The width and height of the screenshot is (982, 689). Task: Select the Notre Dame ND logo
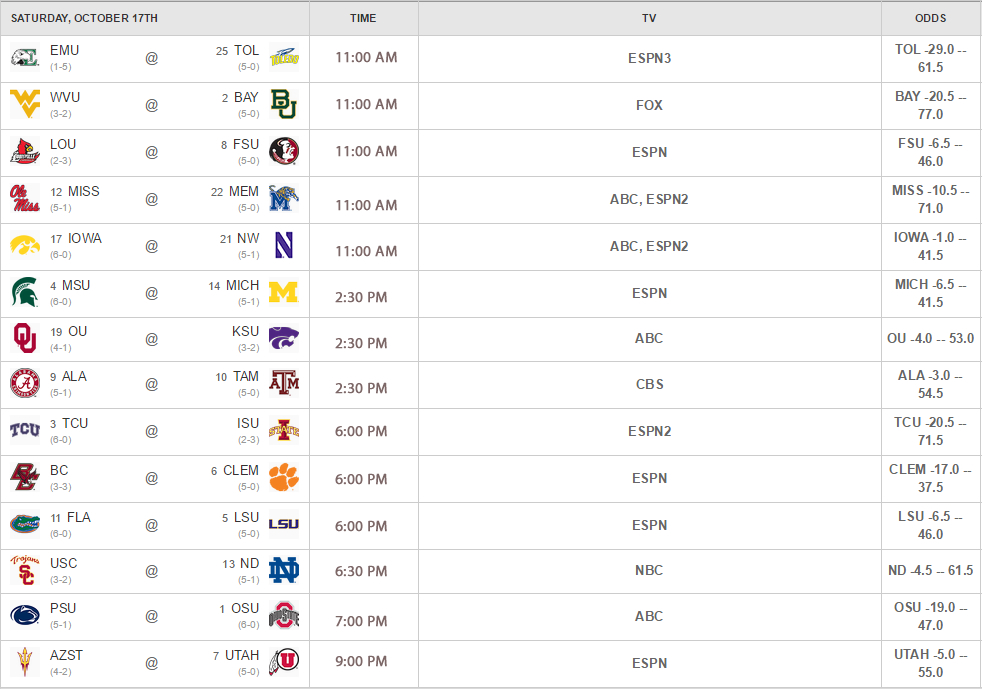pos(284,570)
